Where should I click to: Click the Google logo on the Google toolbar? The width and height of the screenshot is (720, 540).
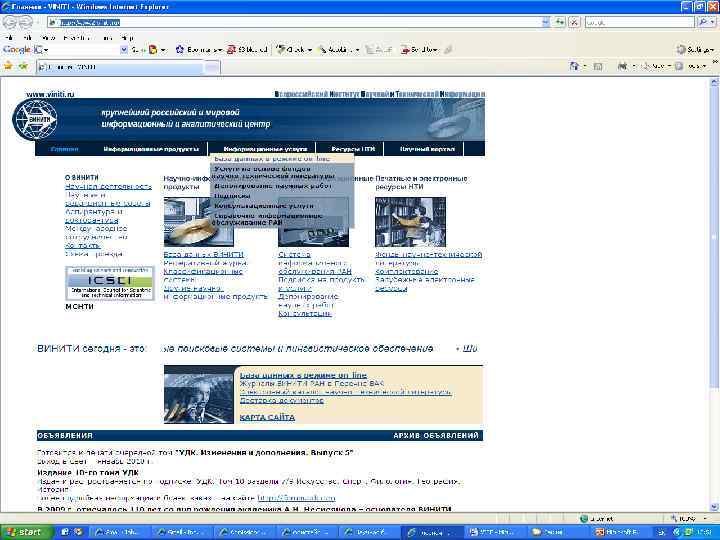[17, 50]
